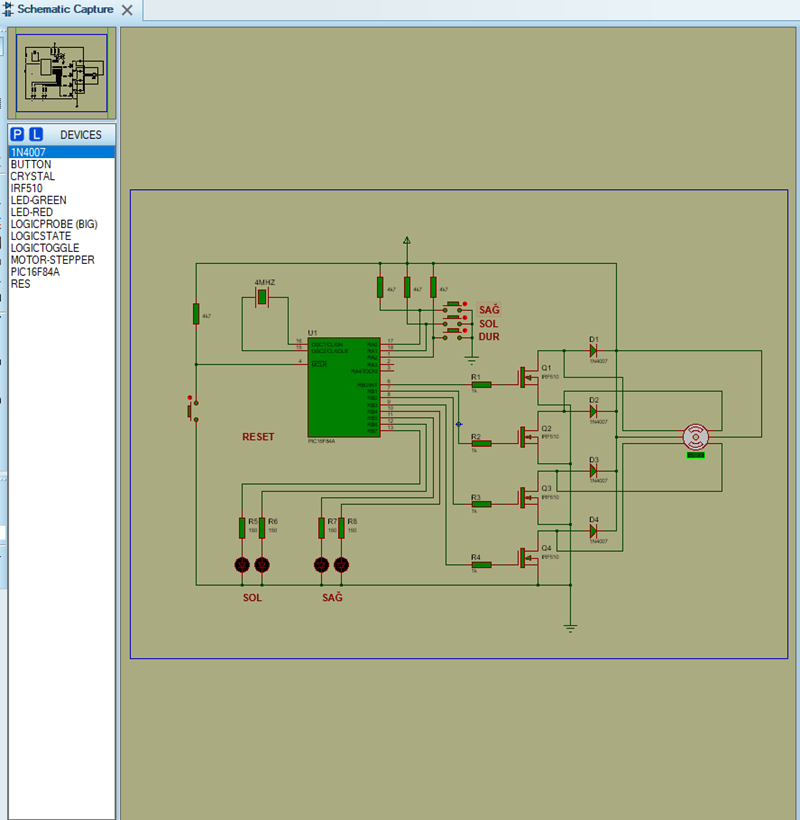The height and width of the screenshot is (820, 800).
Task: Select MOTOR-STEPPER in the devices list
Action: [x=52, y=260]
